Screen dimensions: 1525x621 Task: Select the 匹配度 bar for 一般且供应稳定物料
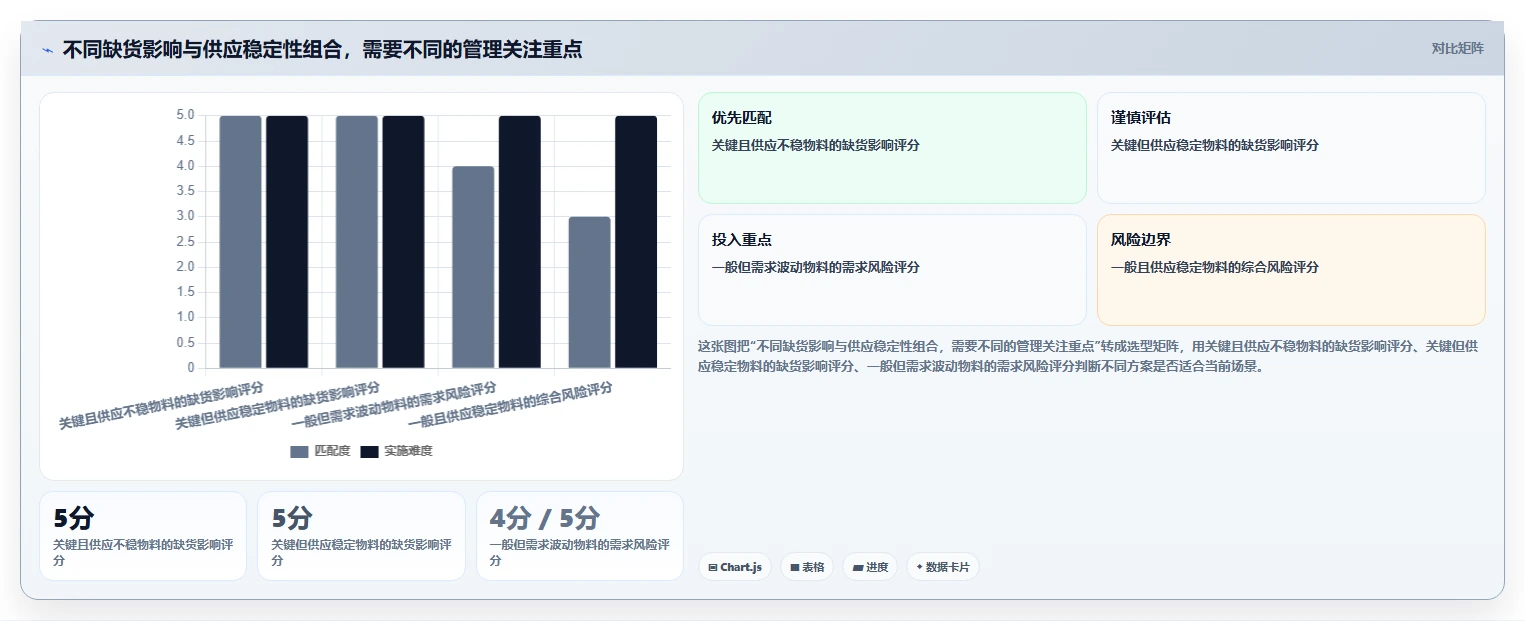pyautogui.click(x=589, y=292)
